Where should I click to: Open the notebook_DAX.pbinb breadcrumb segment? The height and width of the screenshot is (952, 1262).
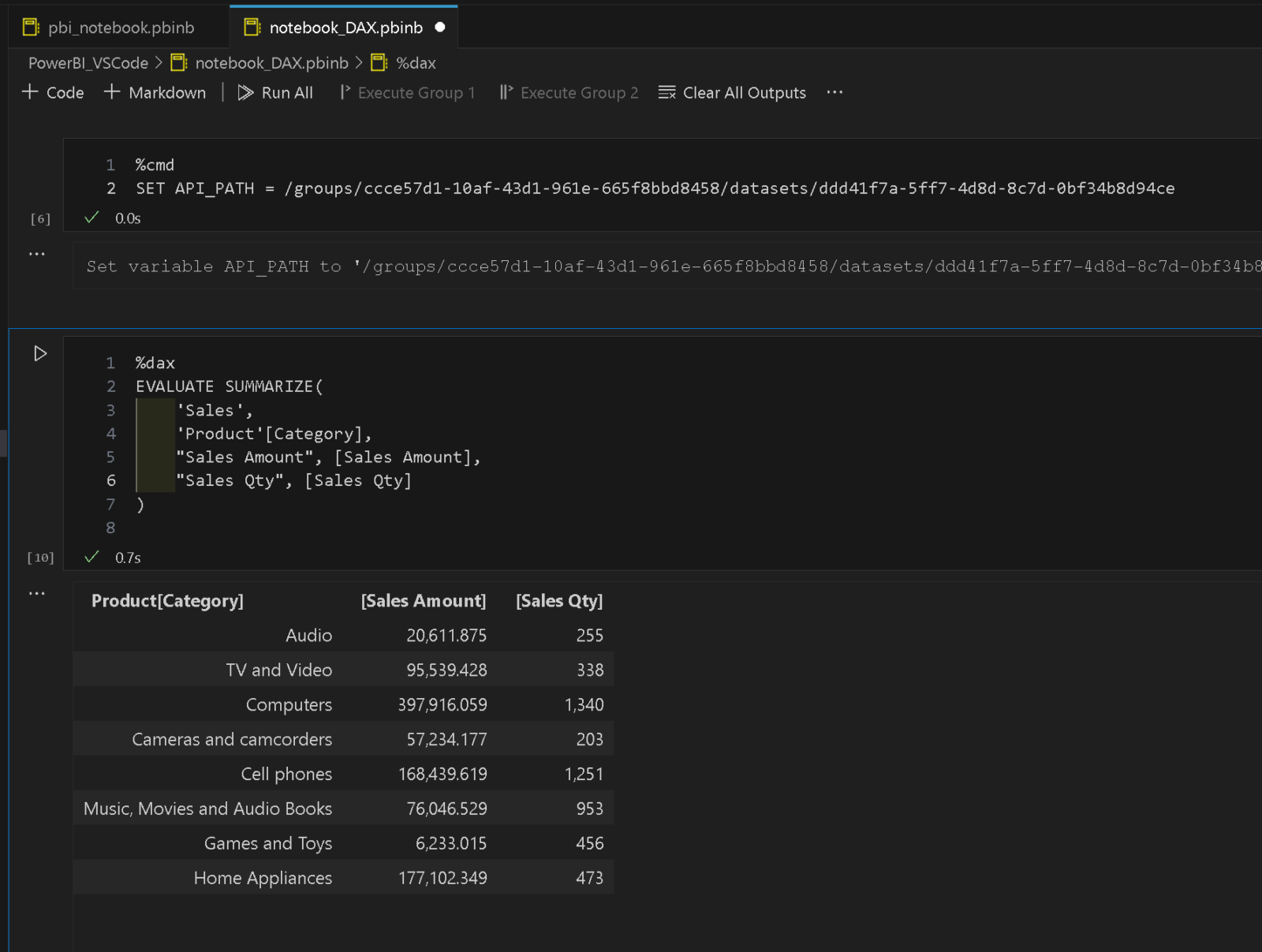tap(271, 63)
